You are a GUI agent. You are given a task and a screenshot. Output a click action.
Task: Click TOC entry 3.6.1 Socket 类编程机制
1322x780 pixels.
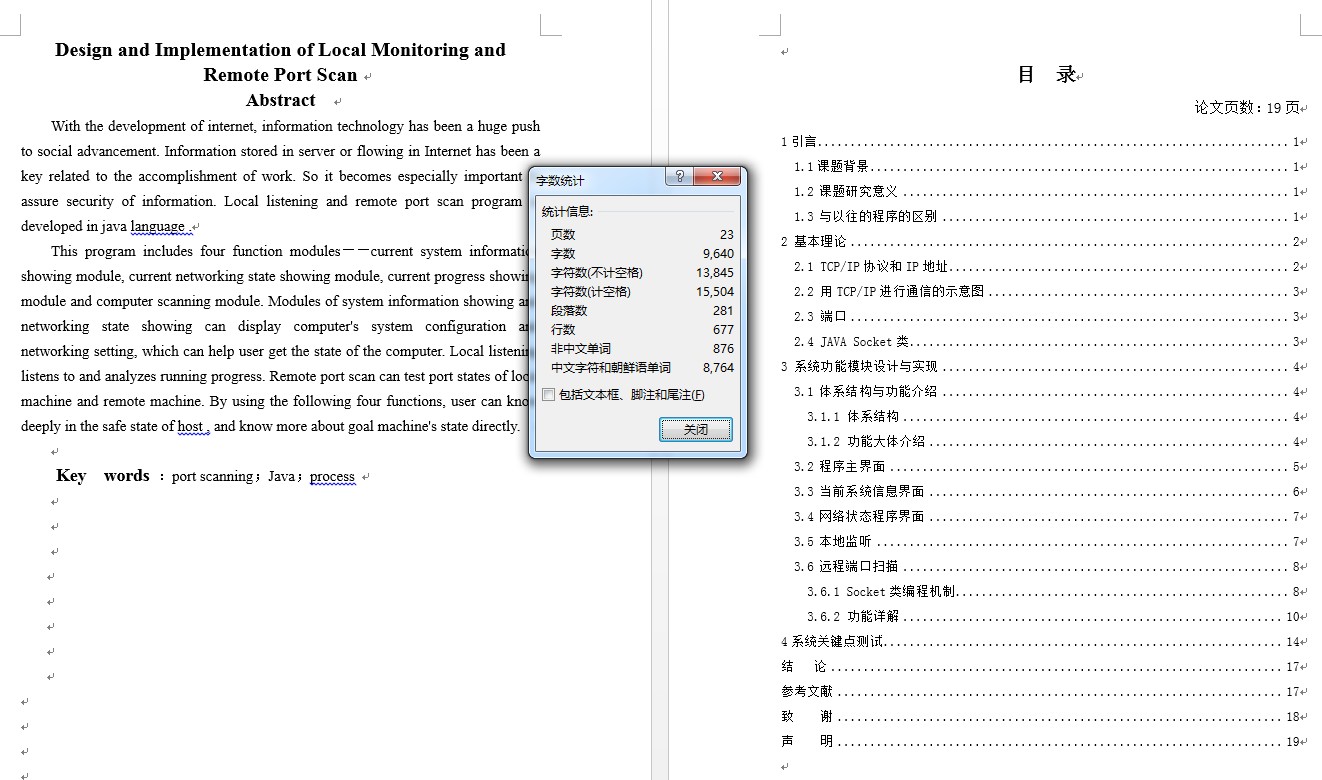[1053, 592]
